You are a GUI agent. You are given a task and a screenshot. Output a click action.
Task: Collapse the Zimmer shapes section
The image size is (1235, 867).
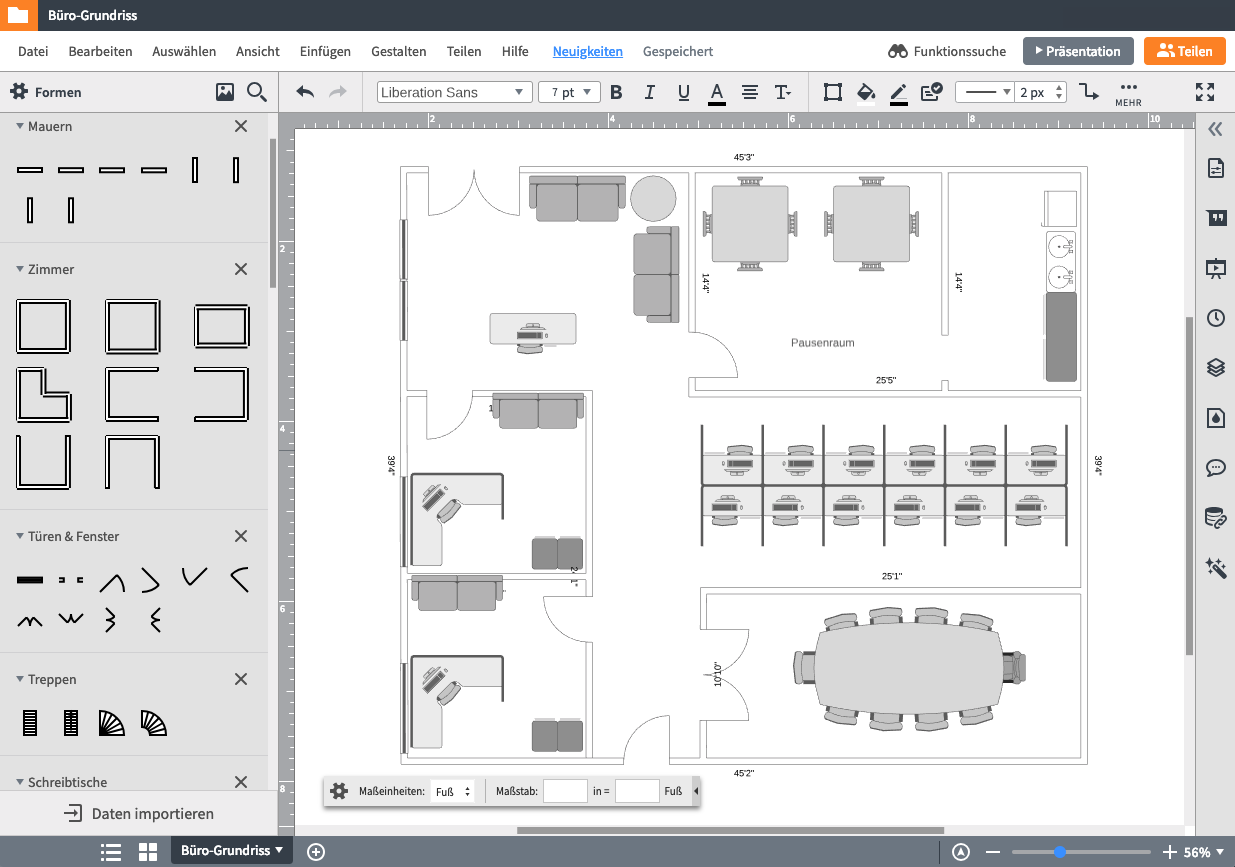[x=20, y=269]
